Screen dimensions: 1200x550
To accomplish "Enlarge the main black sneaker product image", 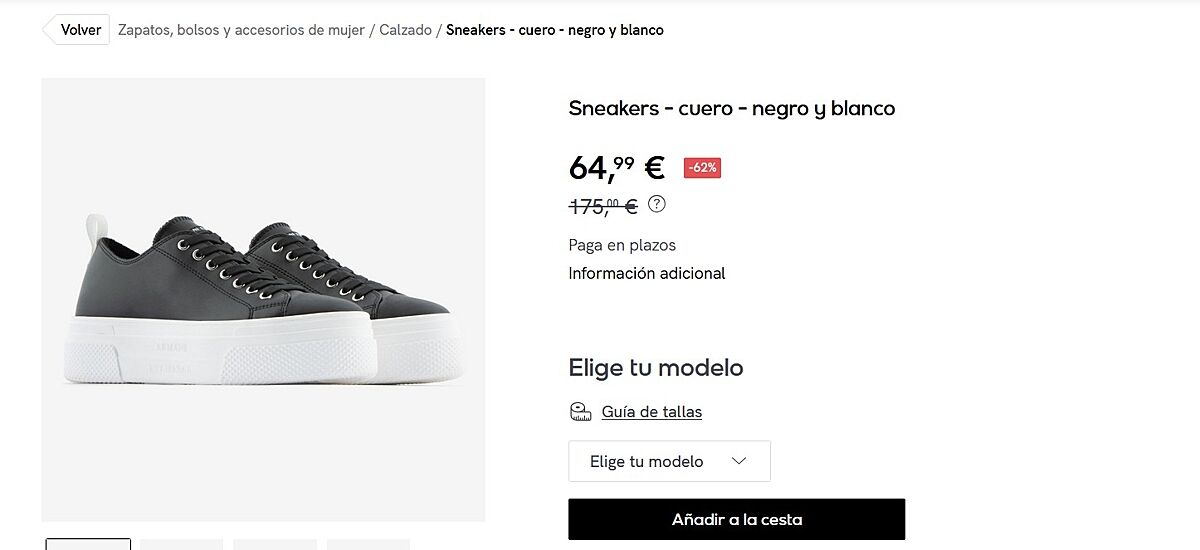I will click(263, 299).
